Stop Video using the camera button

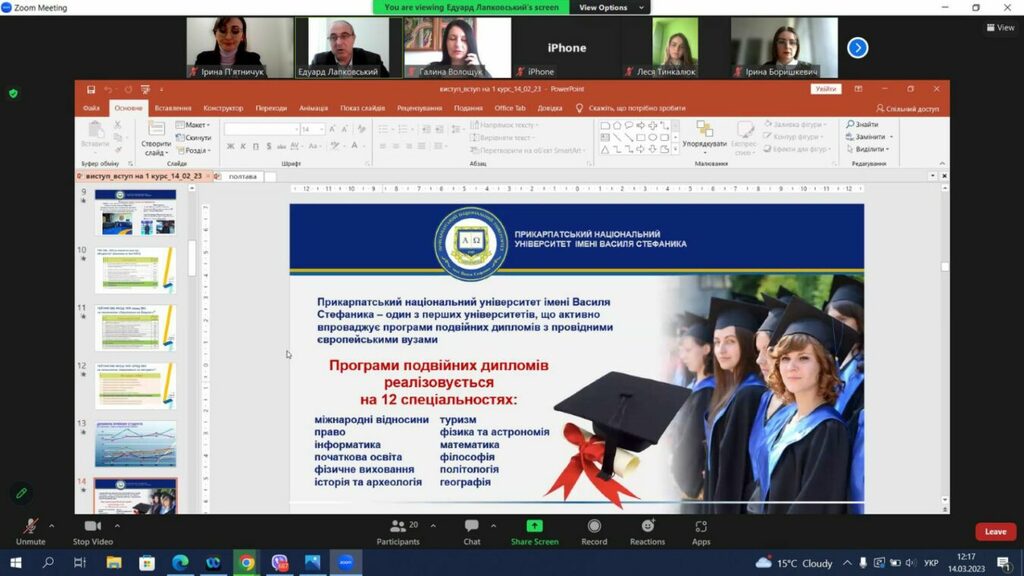(93, 528)
